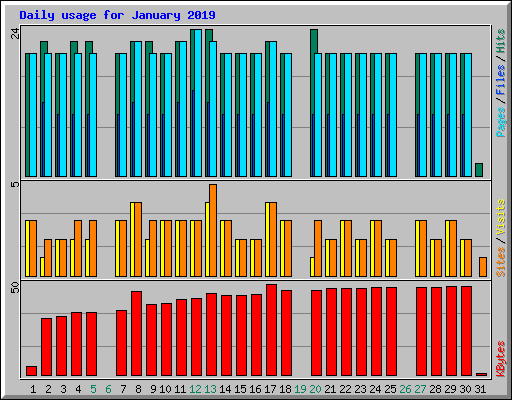
Task: Click the "KBytes" legend label
Action: tap(500, 359)
